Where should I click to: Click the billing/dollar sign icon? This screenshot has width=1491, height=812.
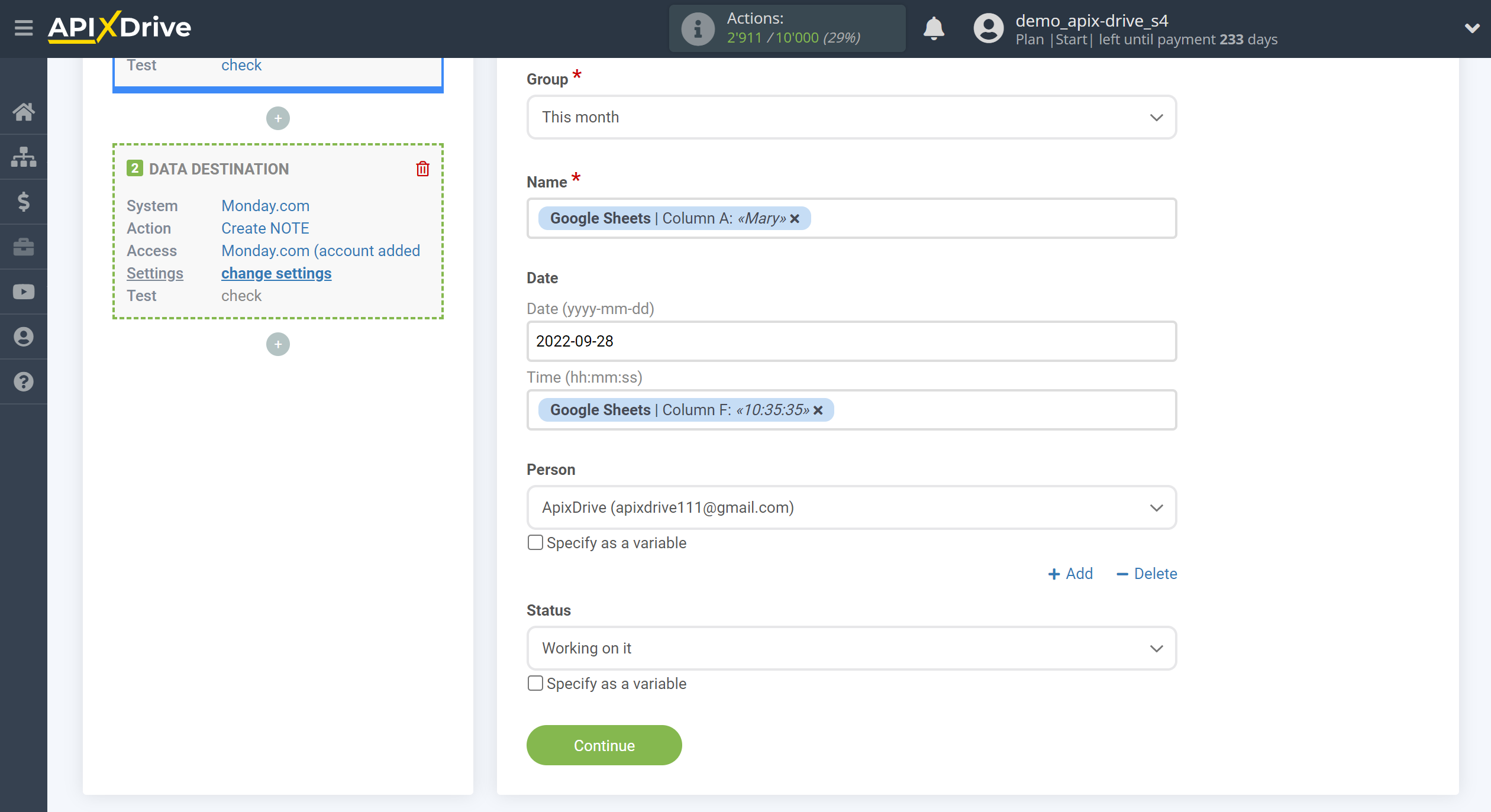point(24,202)
